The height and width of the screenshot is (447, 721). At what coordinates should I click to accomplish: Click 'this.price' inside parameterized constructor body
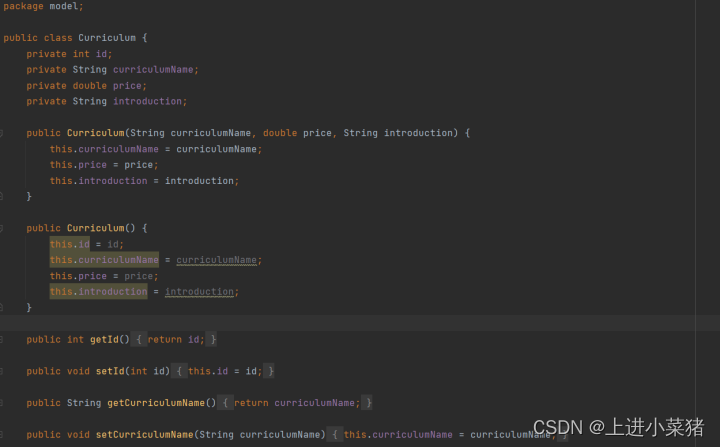pyautogui.click(x=78, y=165)
